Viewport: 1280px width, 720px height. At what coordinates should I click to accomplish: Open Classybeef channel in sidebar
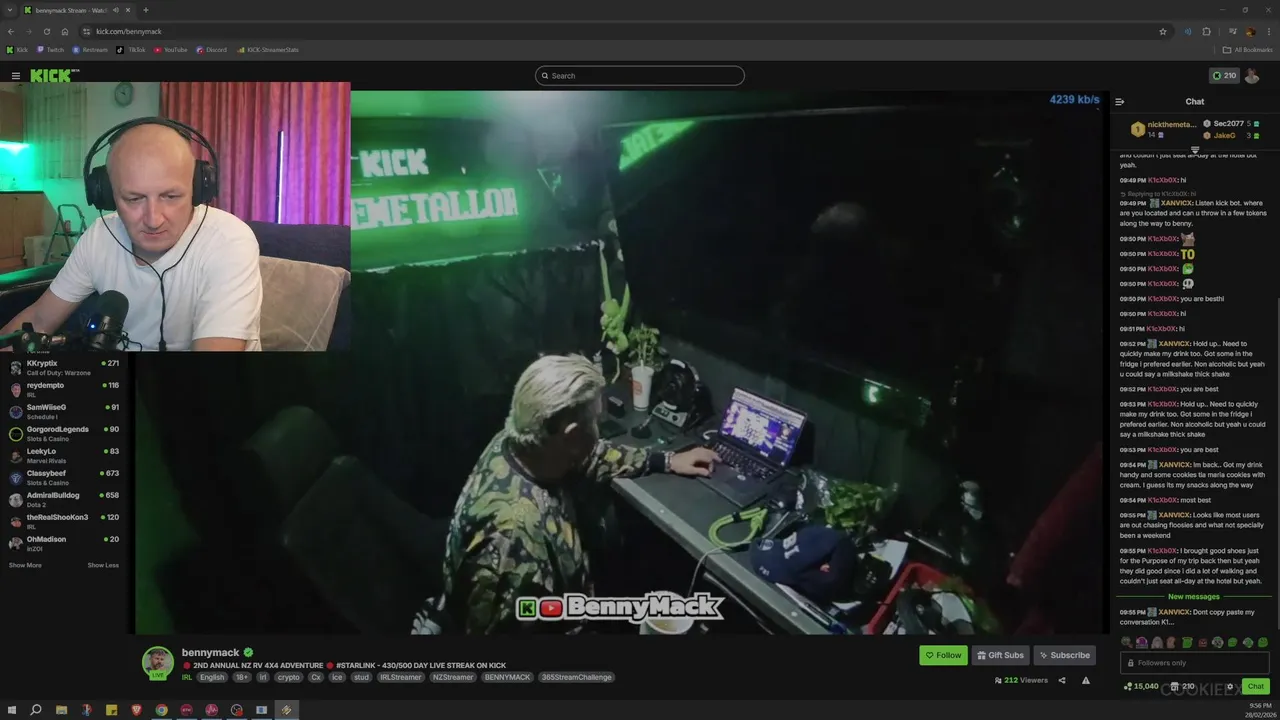(x=66, y=477)
